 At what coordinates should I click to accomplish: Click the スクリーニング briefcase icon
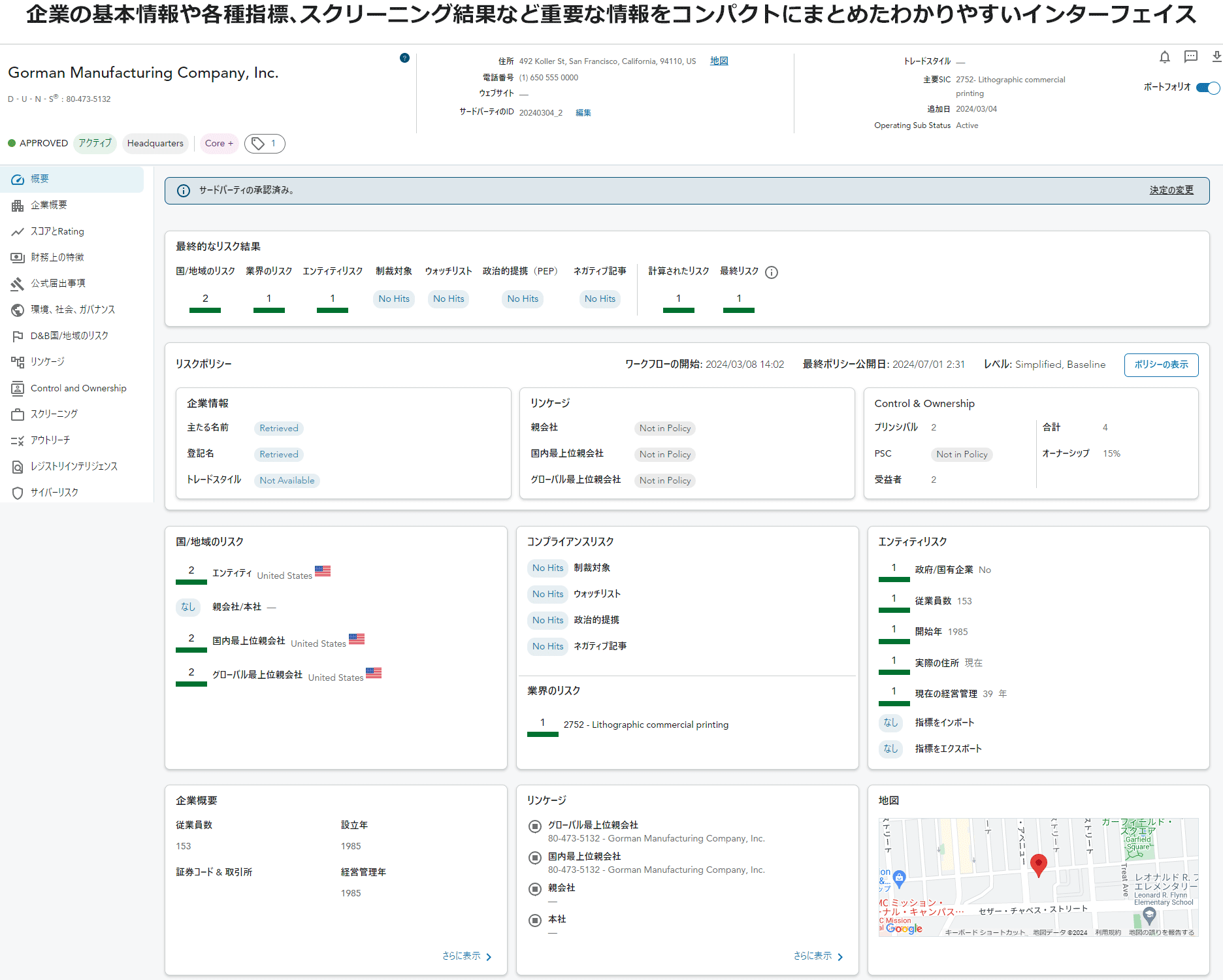pyautogui.click(x=18, y=414)
